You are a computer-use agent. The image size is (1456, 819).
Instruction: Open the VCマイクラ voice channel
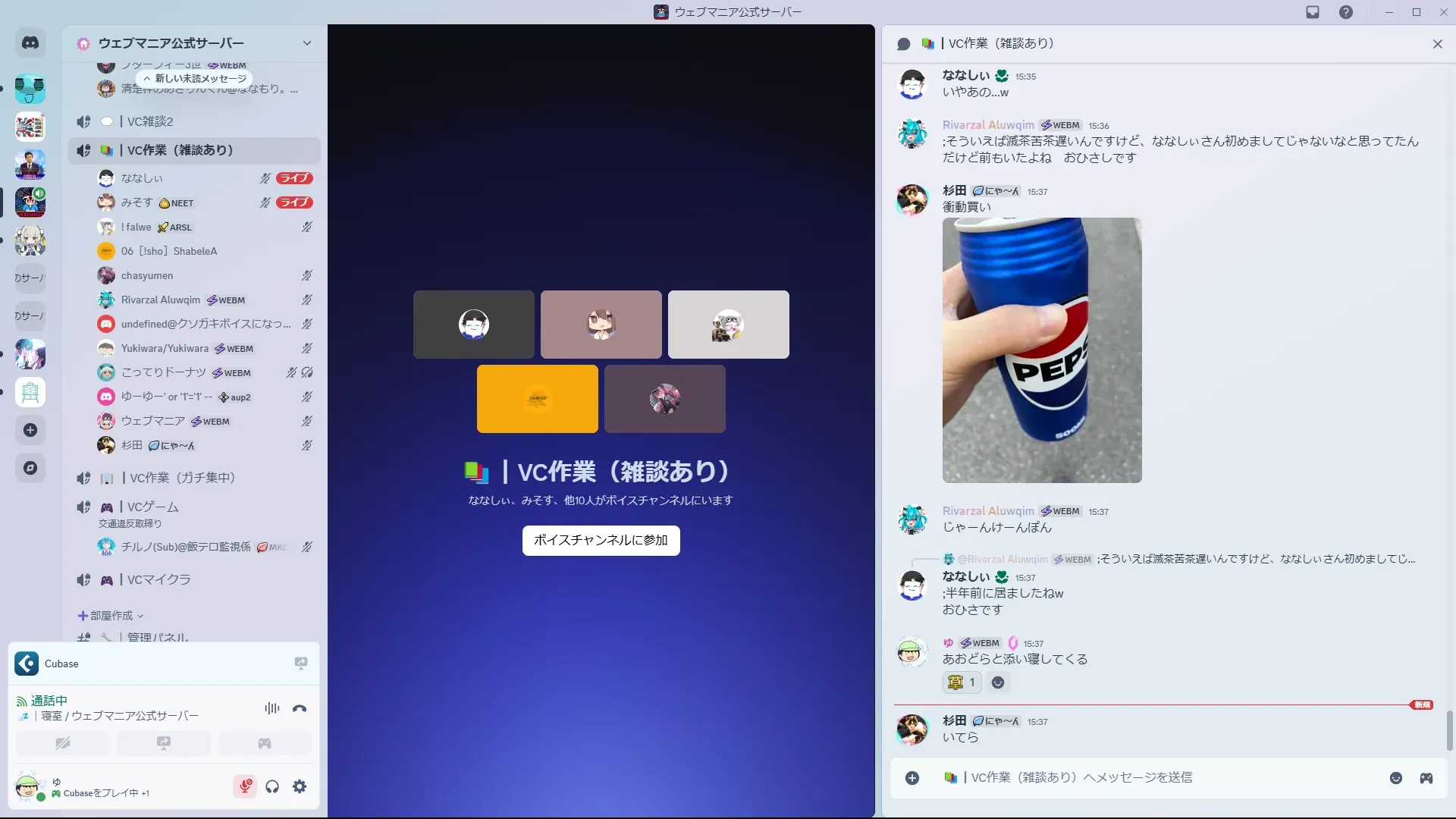(x=159, y=579)
